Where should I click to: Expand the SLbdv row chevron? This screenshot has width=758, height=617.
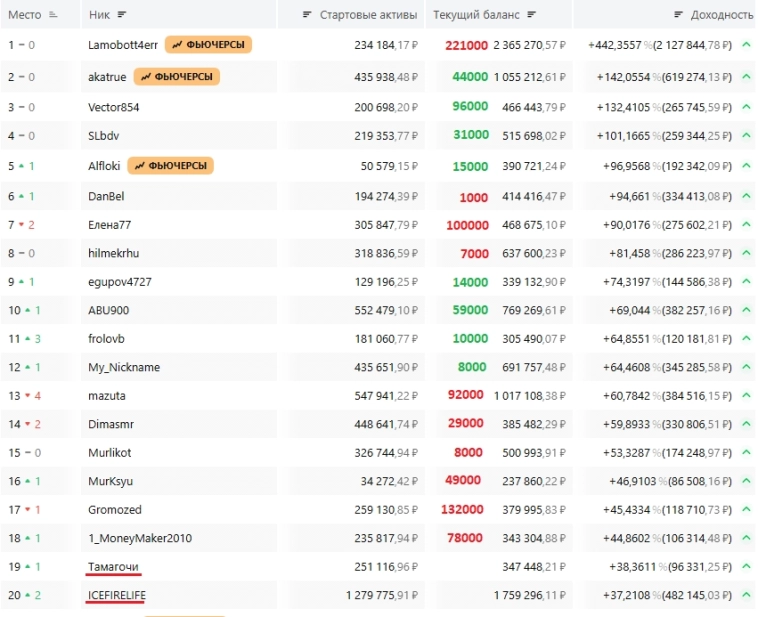pyautogui.click(x=746, y=136)
